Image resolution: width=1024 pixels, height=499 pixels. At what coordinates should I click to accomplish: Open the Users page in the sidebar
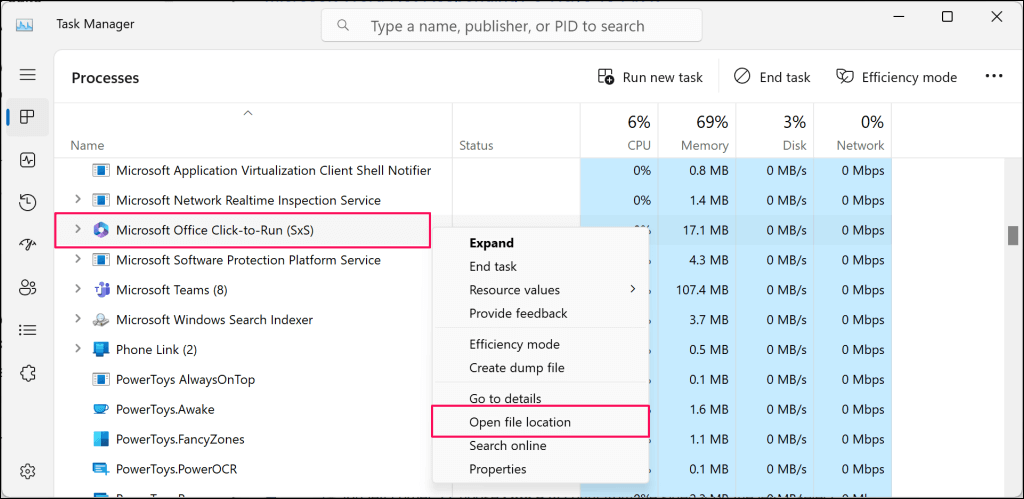click(x=28, y=287)
